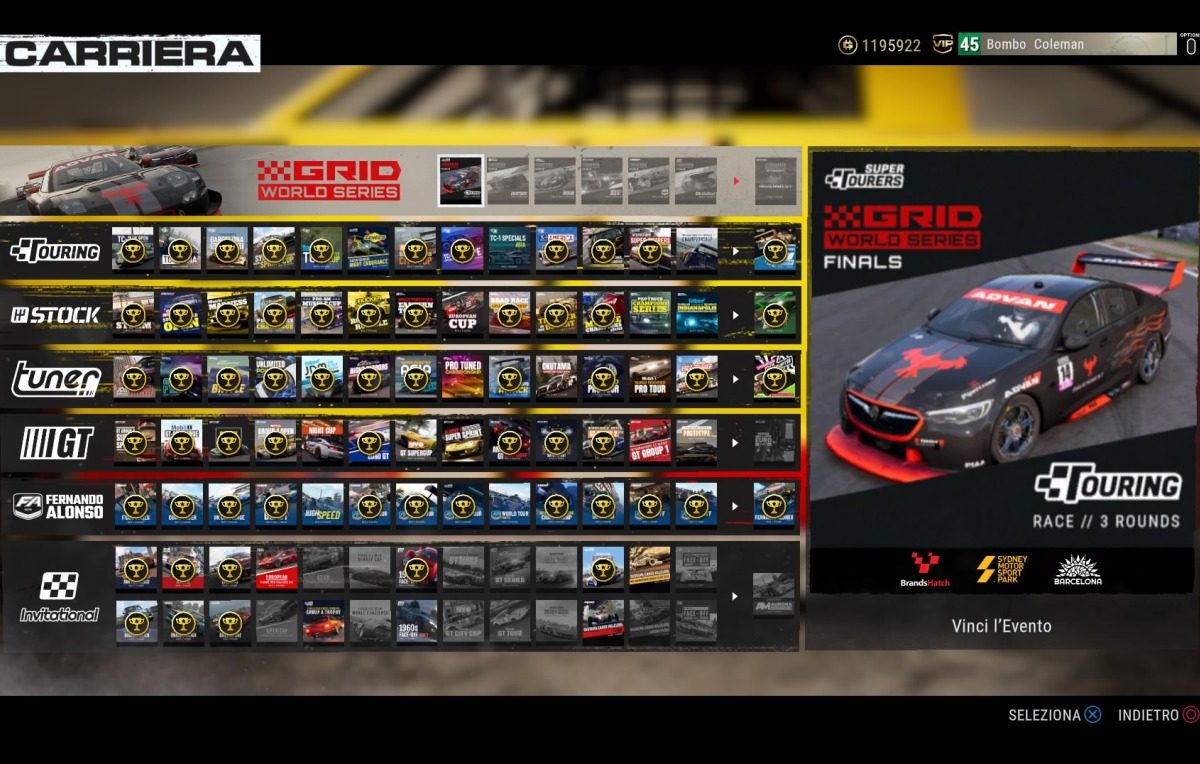
Task: Click player level 45 badge
Action: (x=969, y=45)
